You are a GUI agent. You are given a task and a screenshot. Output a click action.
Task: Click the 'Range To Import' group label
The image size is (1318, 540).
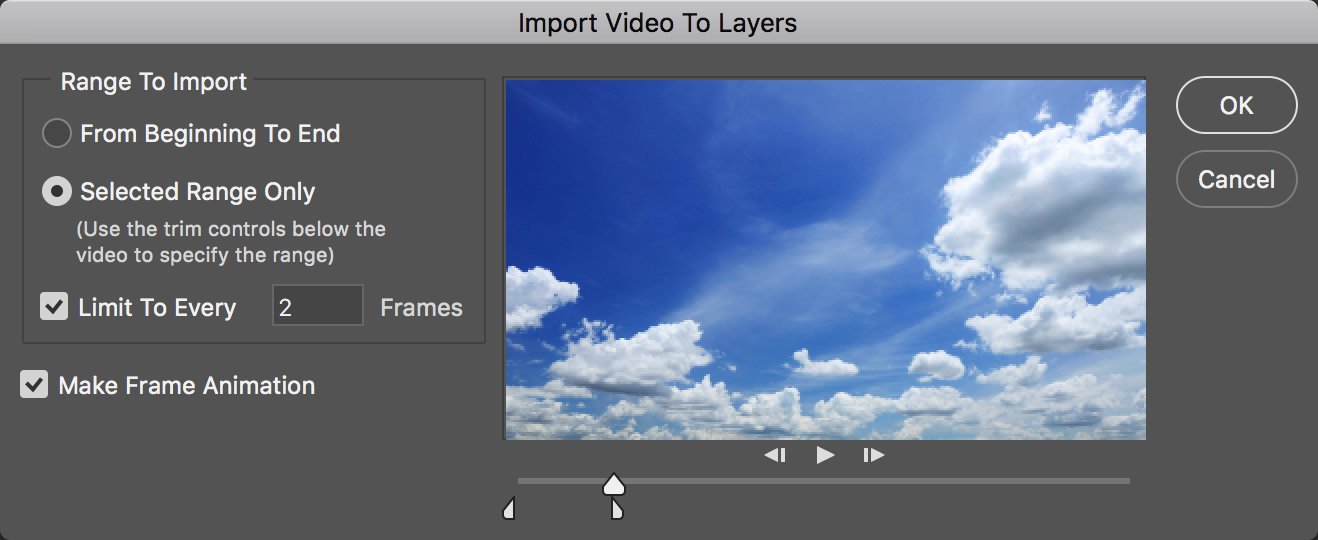tap(154, 82)
